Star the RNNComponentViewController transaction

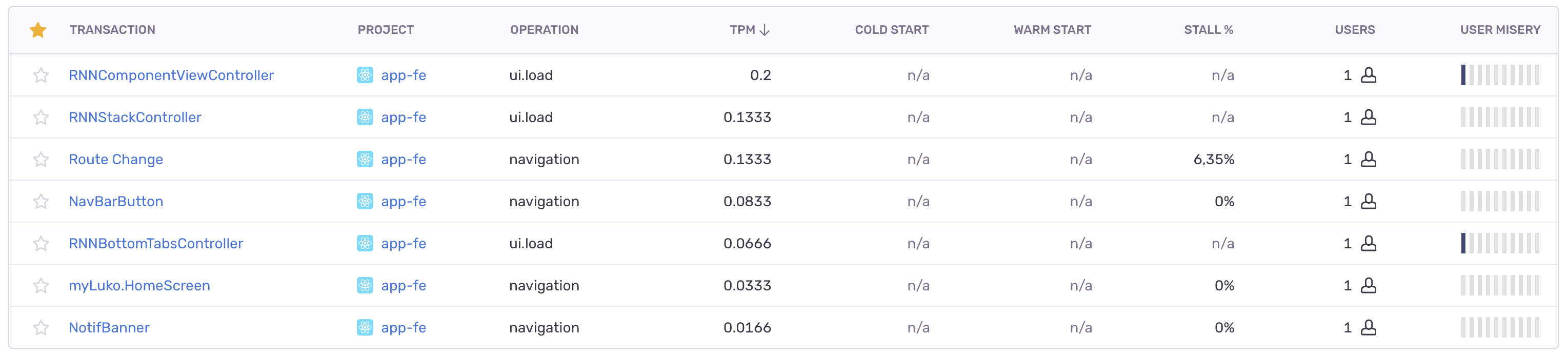[41, 75]
